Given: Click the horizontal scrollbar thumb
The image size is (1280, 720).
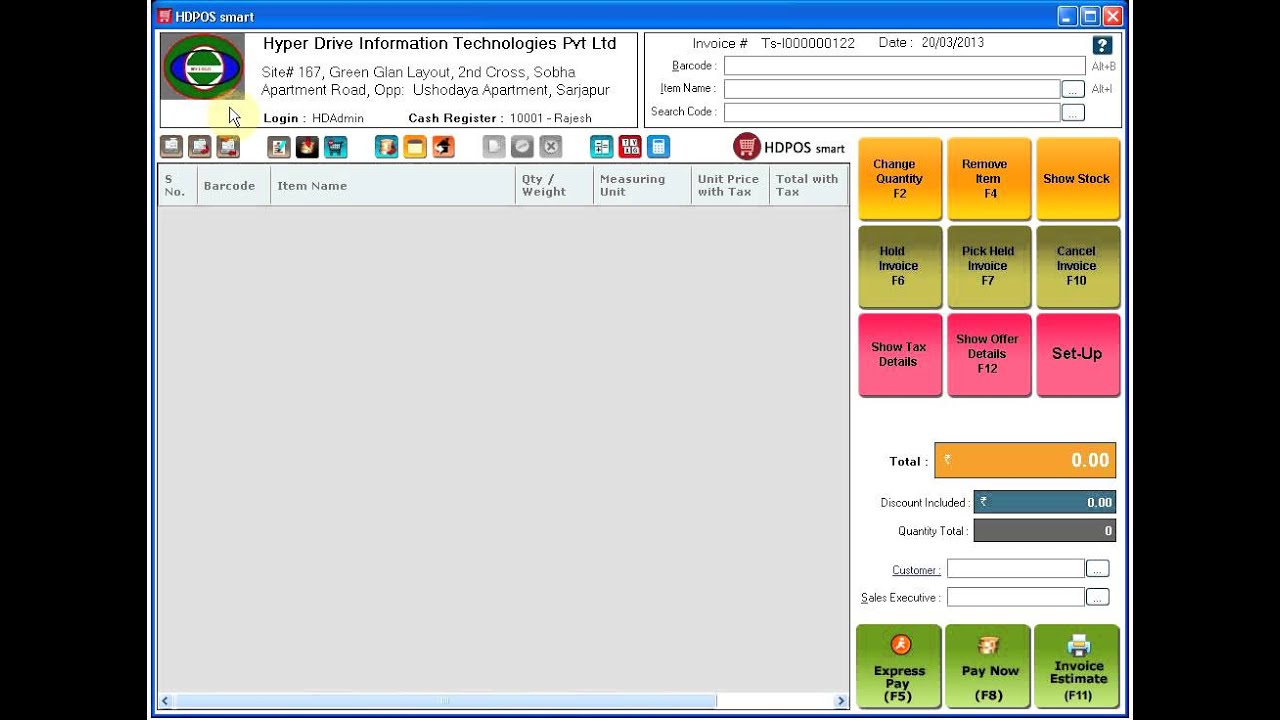Looking at the screenshot, I should tap(445, 701).
